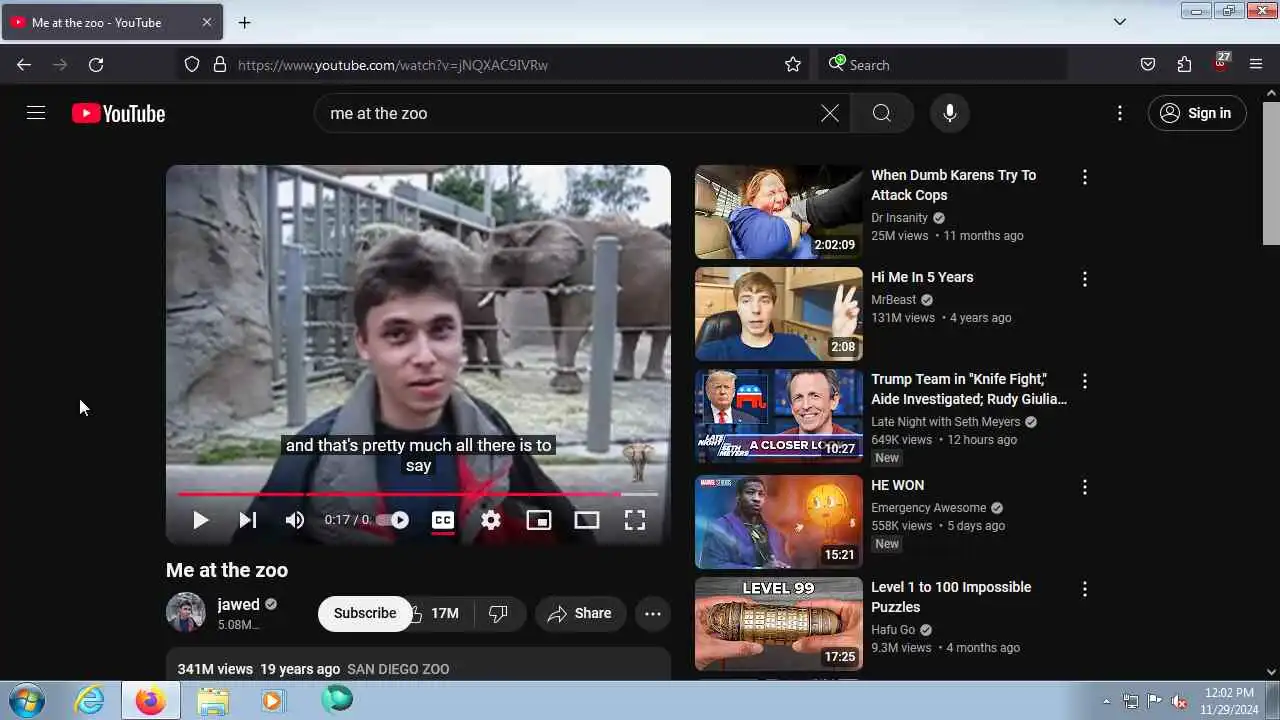This screenshot has width=1280, height=720.
Task: Start voice search with the microphone icon
Action: click(x=950, y=113)
